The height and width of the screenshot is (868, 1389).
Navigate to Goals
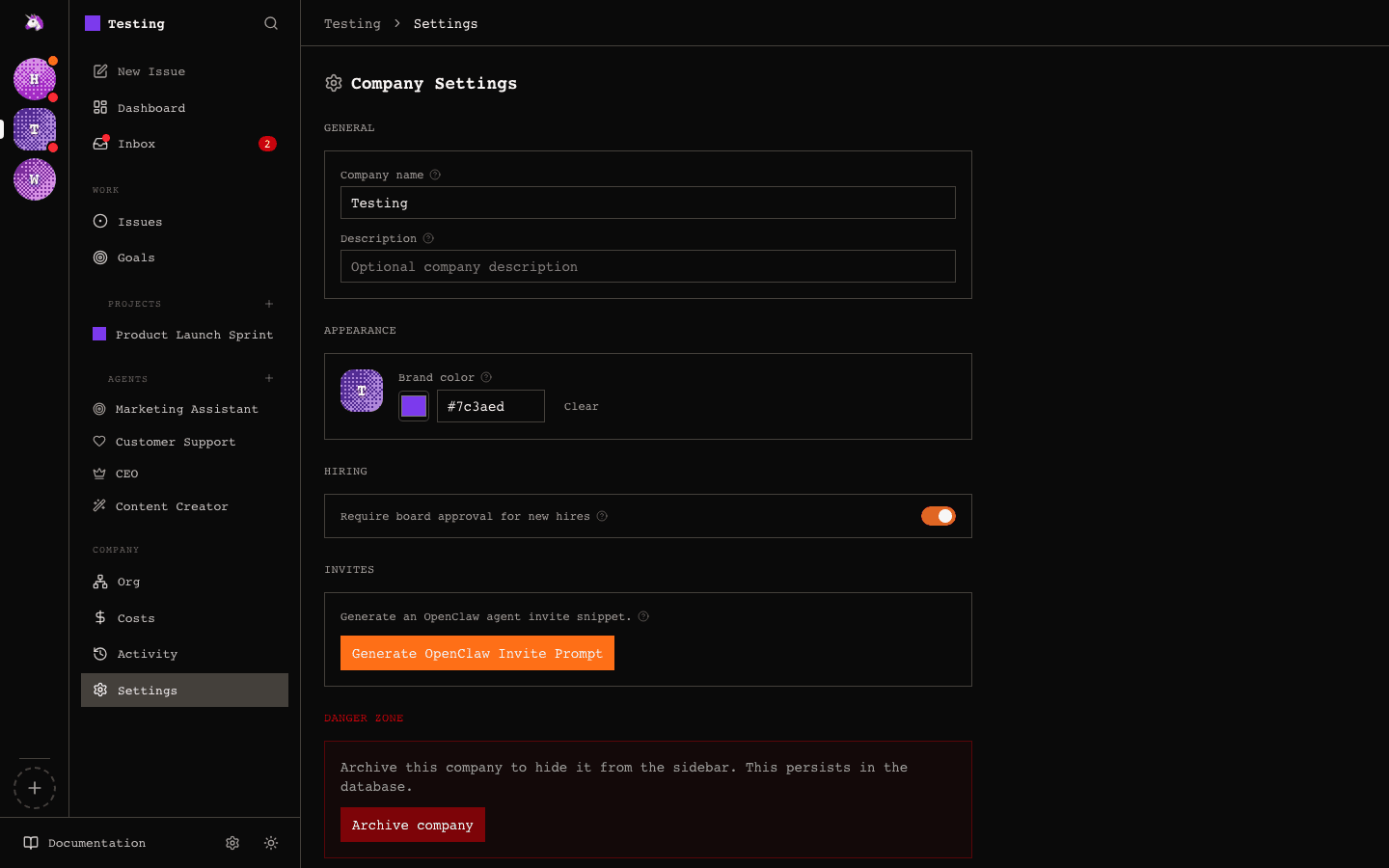pos(135,258)
